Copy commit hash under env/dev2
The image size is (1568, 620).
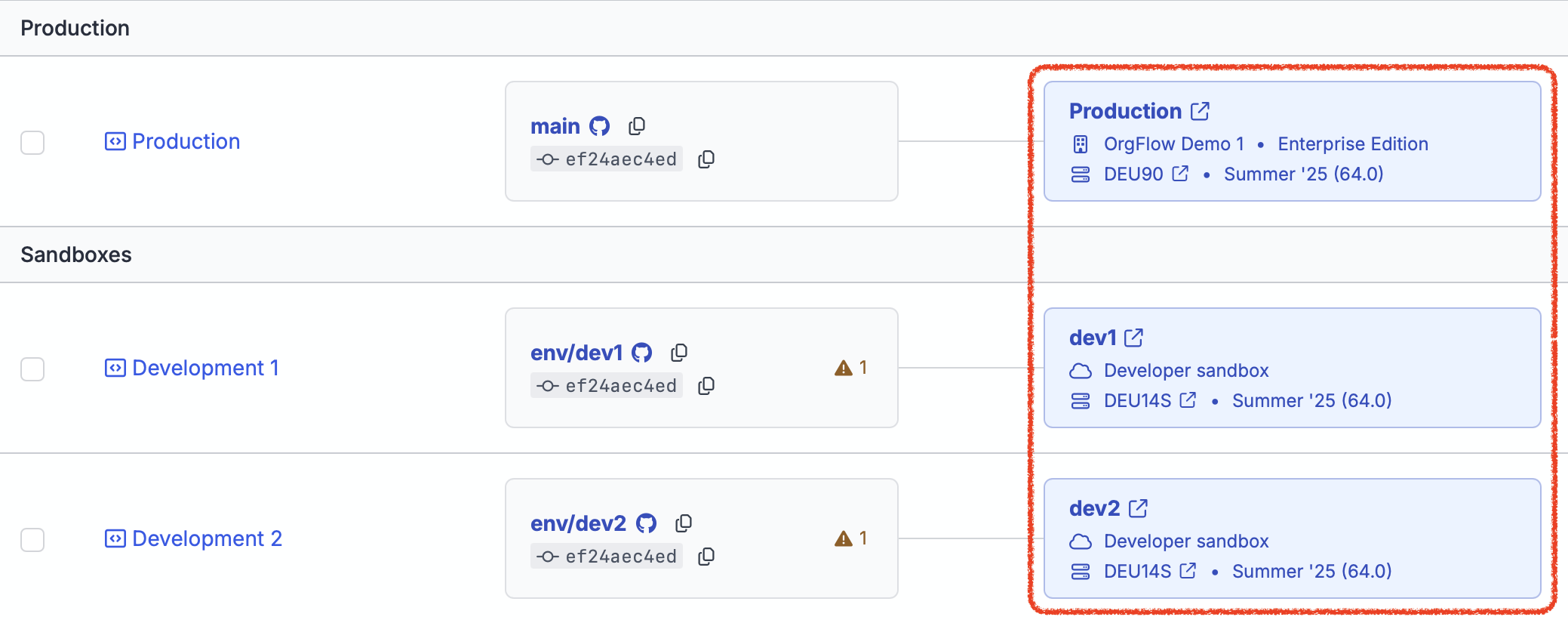point(706,557)
